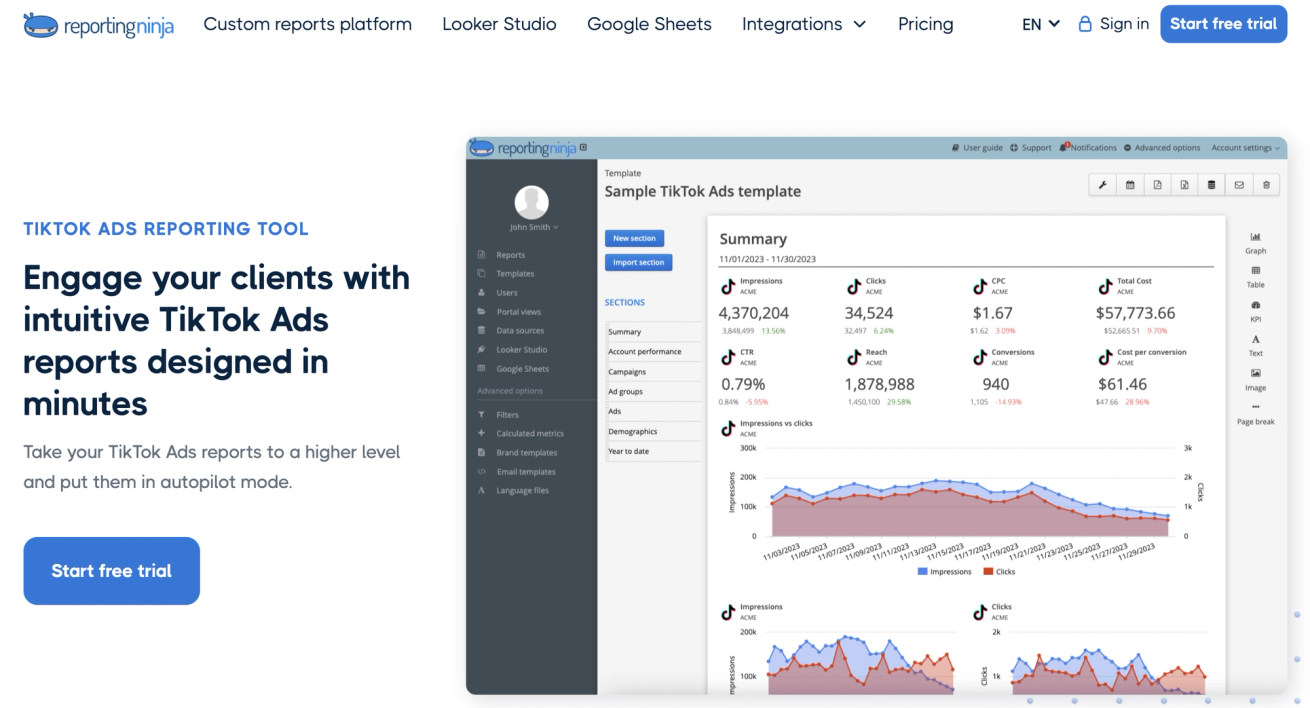1310x708 pixels.
Task: Open the Pricing page
Action: coord(925,24)
